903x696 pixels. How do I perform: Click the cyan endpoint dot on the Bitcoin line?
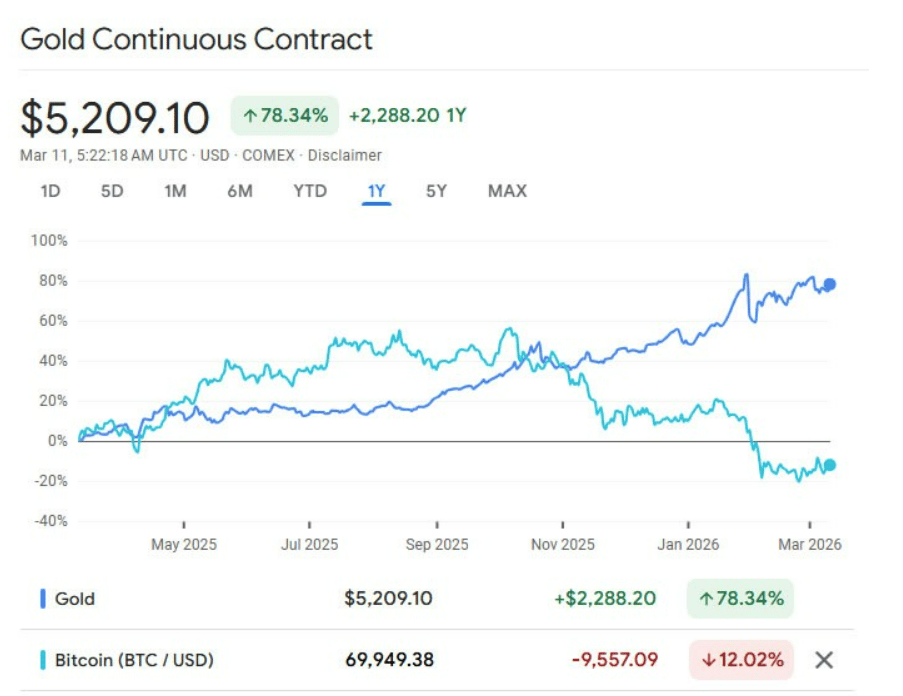(831, 464)
